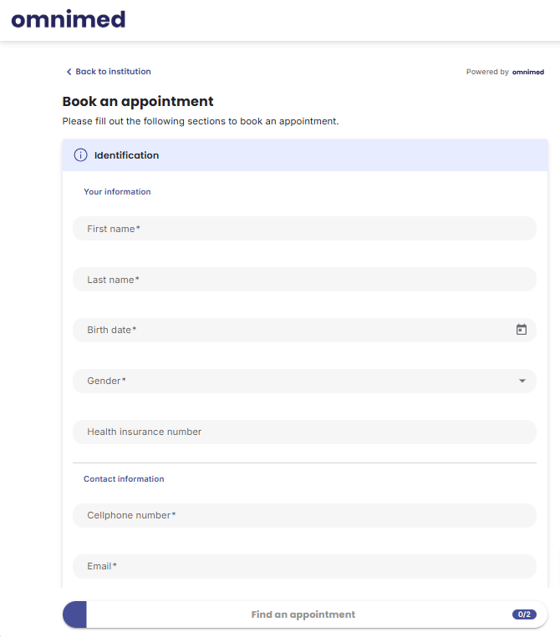Viewport: 560px width, 637px height.
Task: Click the omnimed logo in header
Action: 68,20
